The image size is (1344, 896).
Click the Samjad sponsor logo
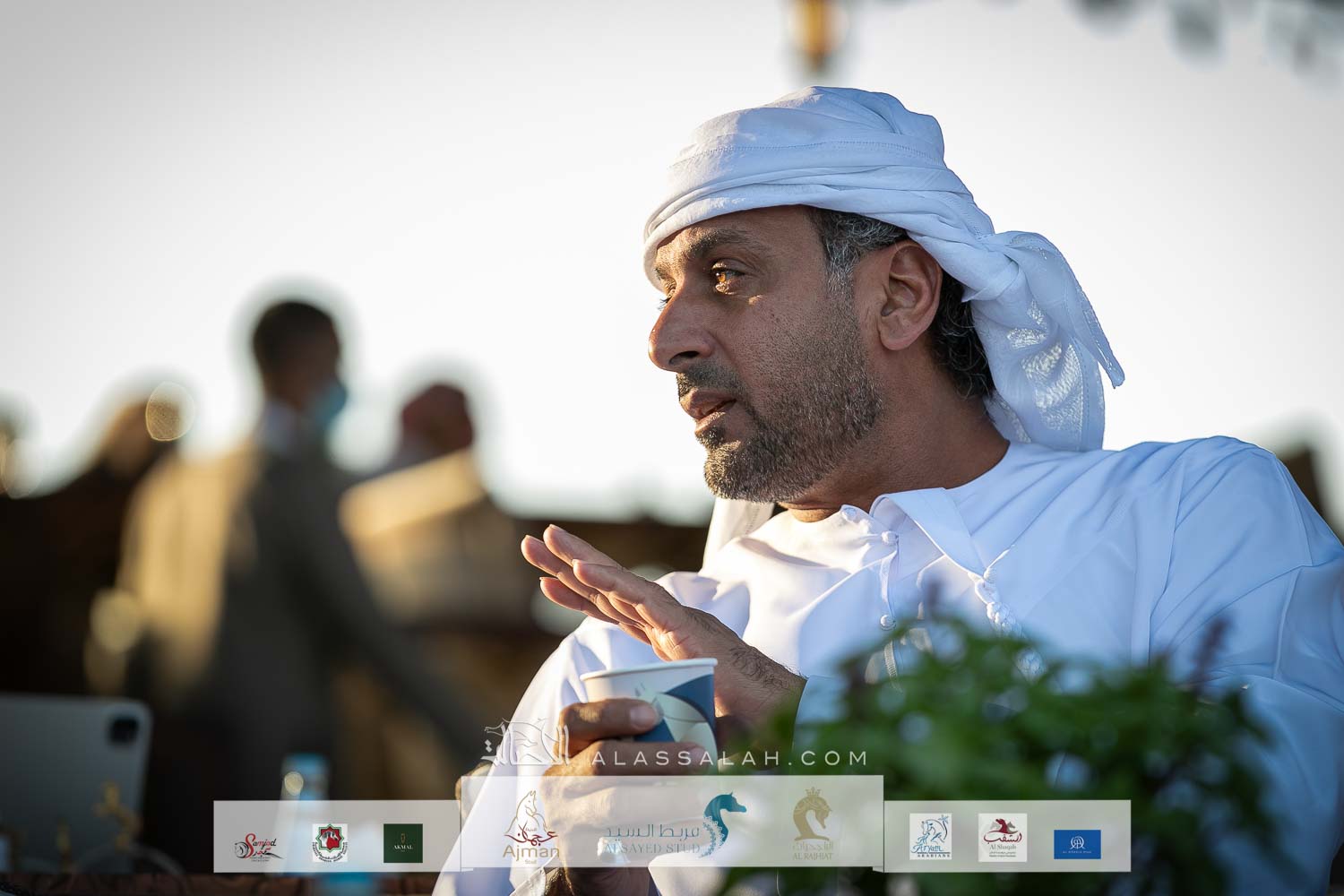pyautogui.click(x=259, y=844)
